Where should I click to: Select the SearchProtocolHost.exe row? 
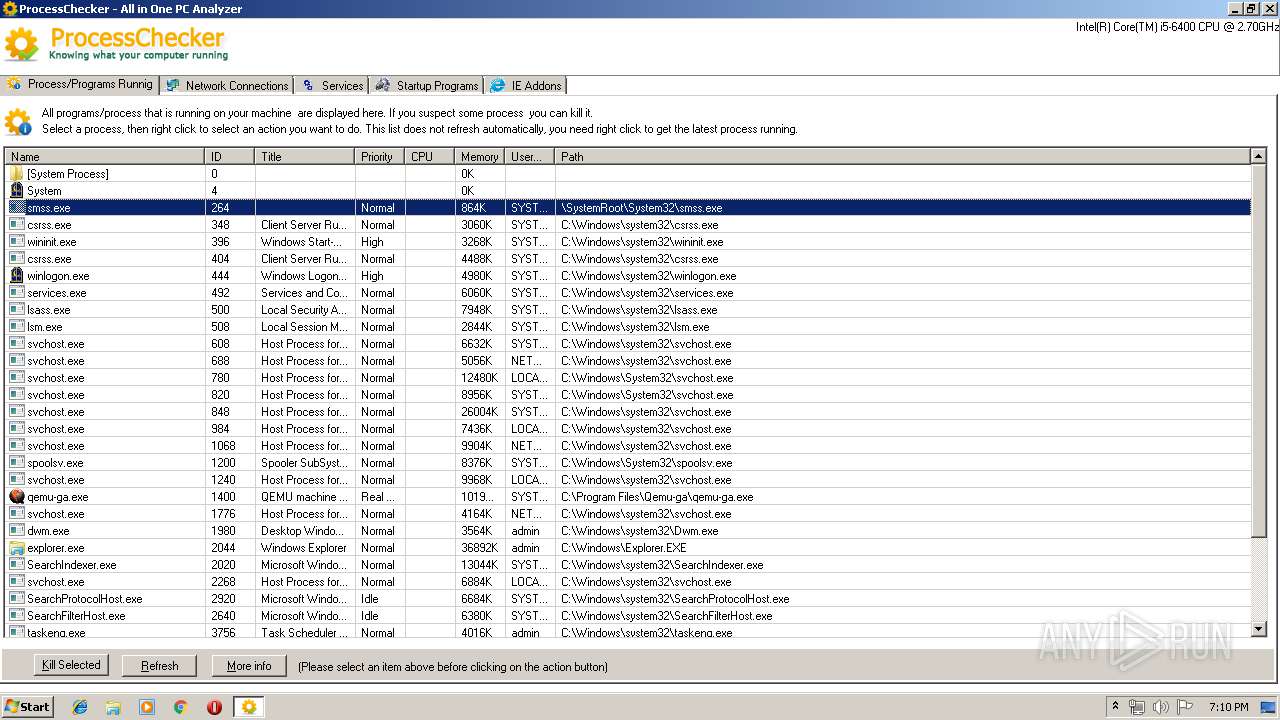point(628,598)
